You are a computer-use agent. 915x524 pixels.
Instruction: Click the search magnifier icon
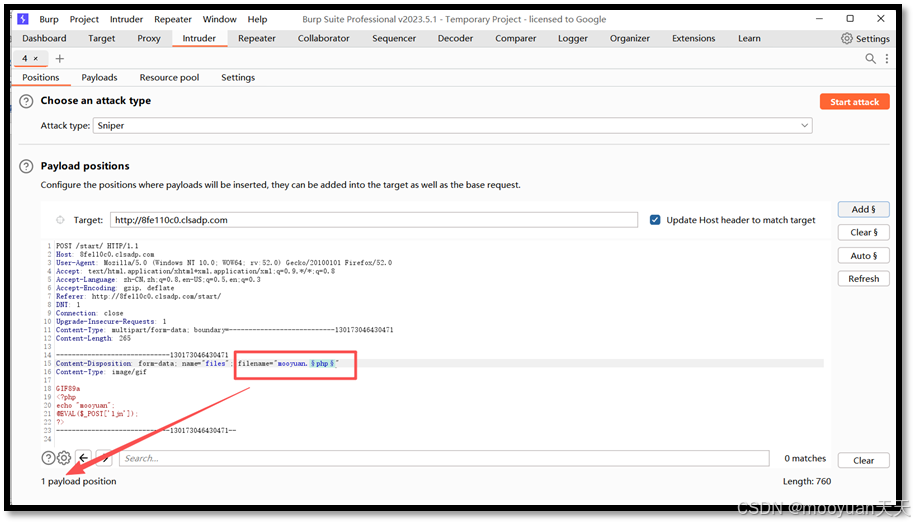coord(870,58)
